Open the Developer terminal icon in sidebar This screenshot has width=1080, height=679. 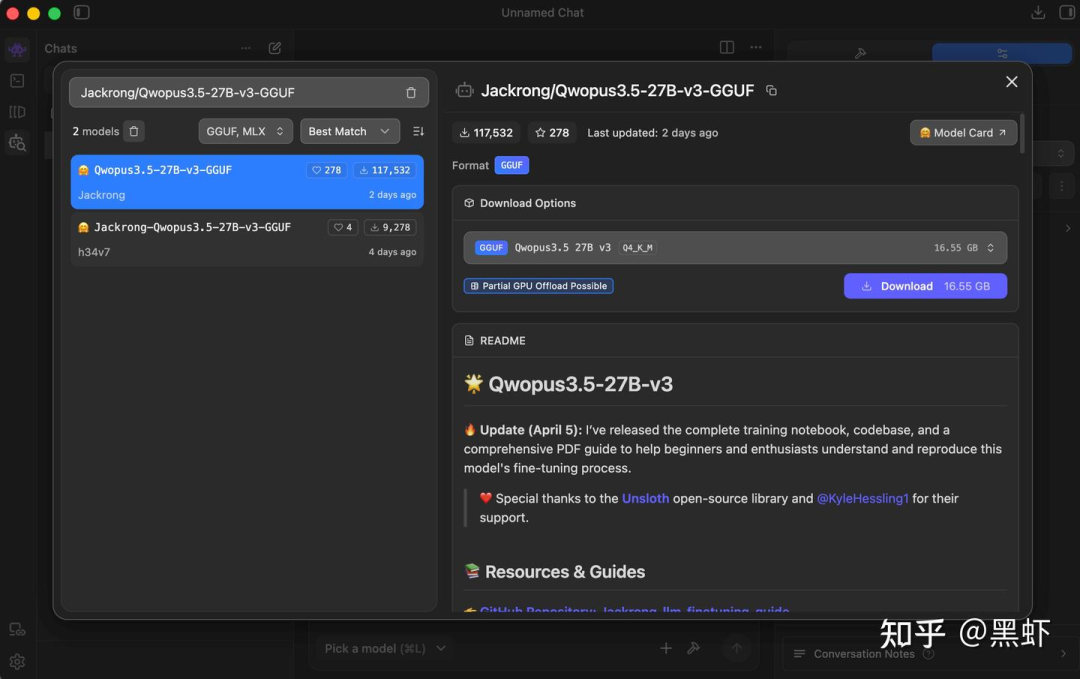click(x=17, y=81)
